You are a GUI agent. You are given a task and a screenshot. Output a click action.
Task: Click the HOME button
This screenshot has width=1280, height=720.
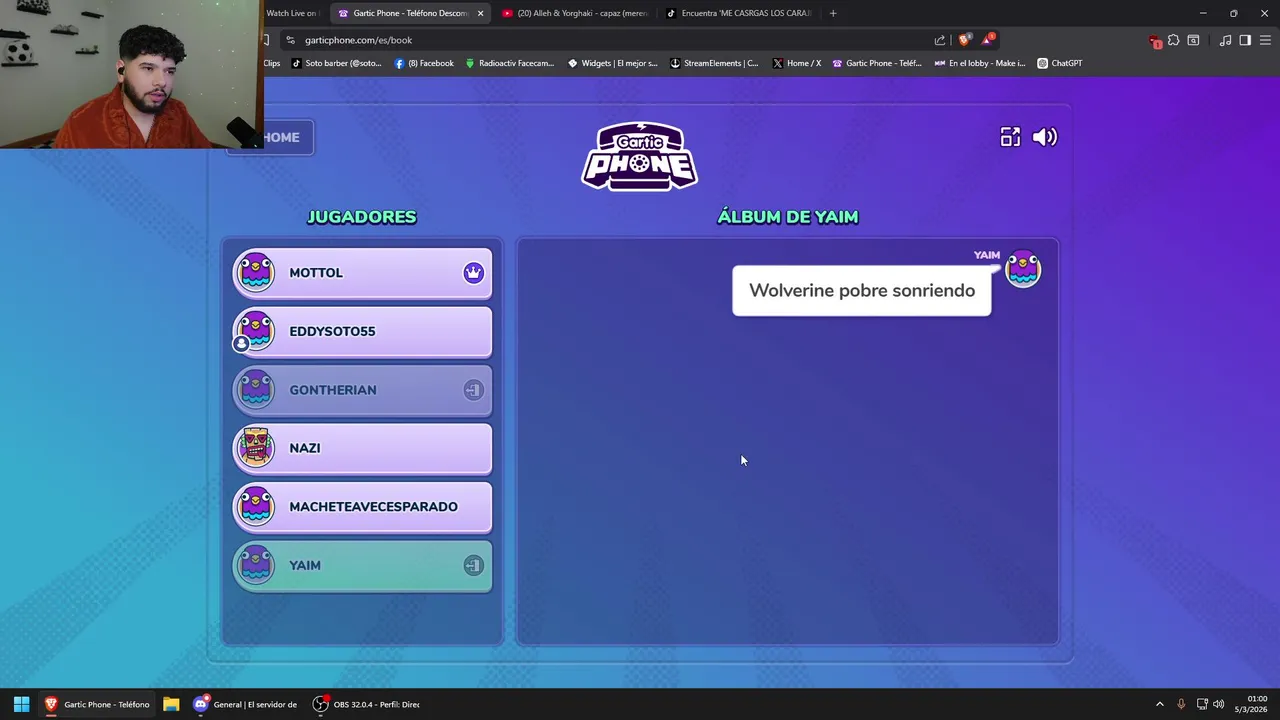pos(281,137)
